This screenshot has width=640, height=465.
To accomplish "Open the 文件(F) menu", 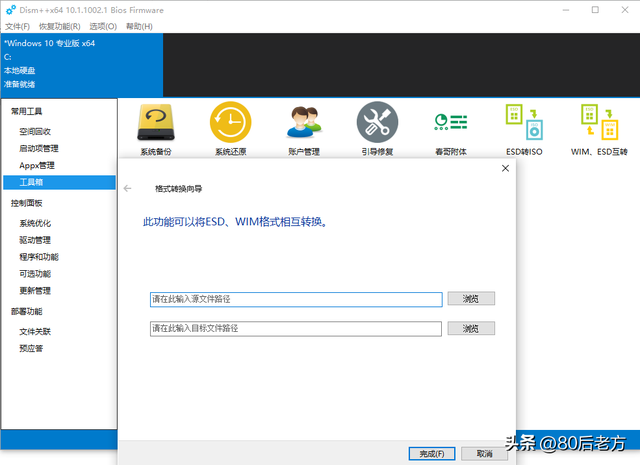I will pyautogui.click(x=17, y=27).
